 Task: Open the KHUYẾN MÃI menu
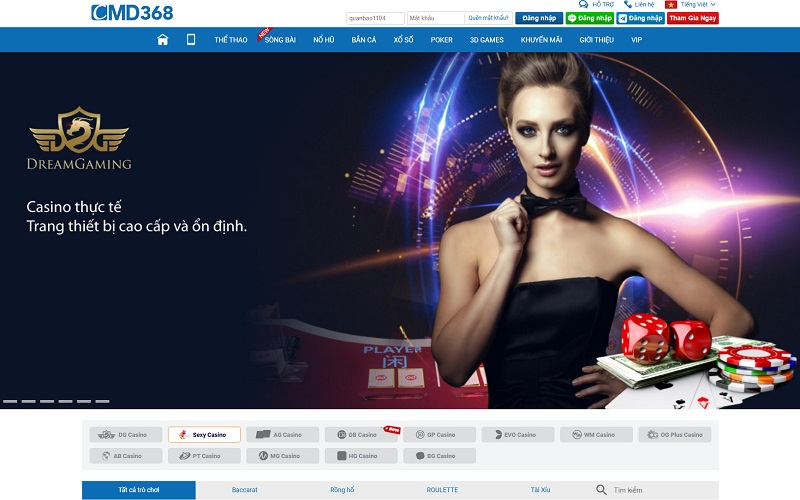tap(541, 40)
